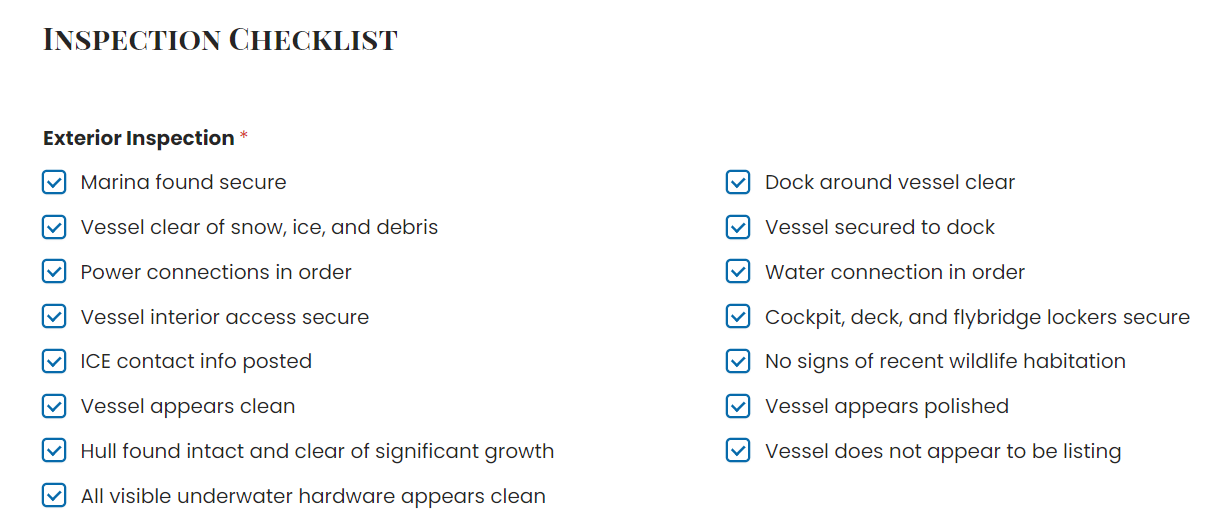This screenshot has width=1207, height=528.
Task: Toggle the Vessel appears polished checkbox
Action: (738, 406)
